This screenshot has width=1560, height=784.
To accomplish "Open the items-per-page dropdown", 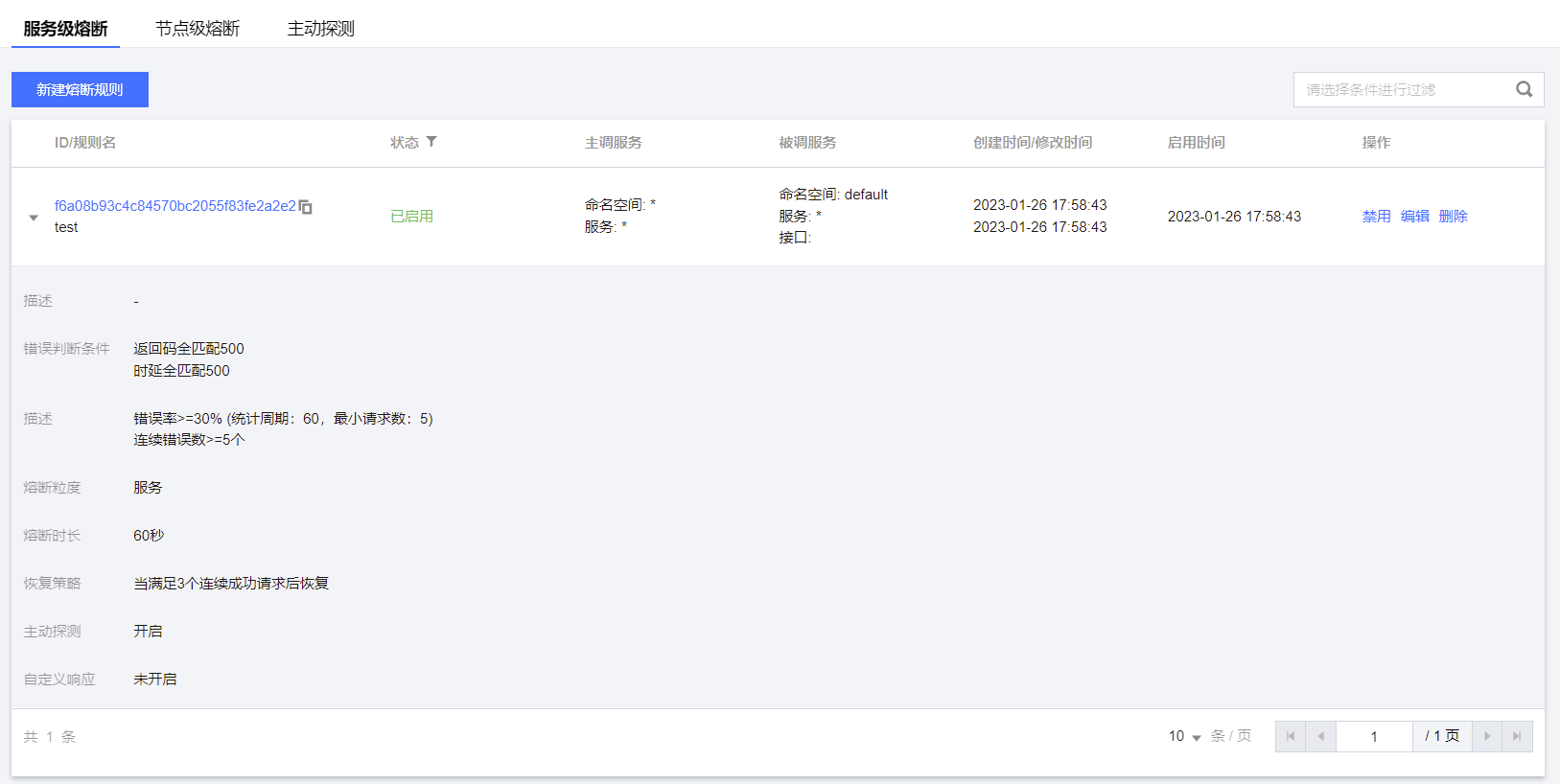I will [1184, 736].
